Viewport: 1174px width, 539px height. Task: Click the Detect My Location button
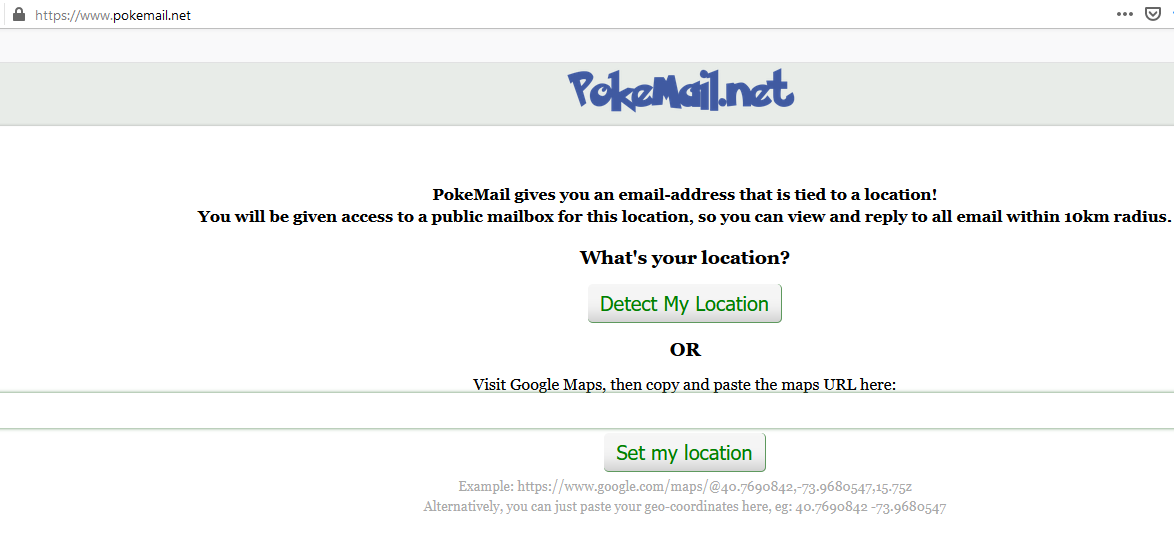(x=684, y=304)
